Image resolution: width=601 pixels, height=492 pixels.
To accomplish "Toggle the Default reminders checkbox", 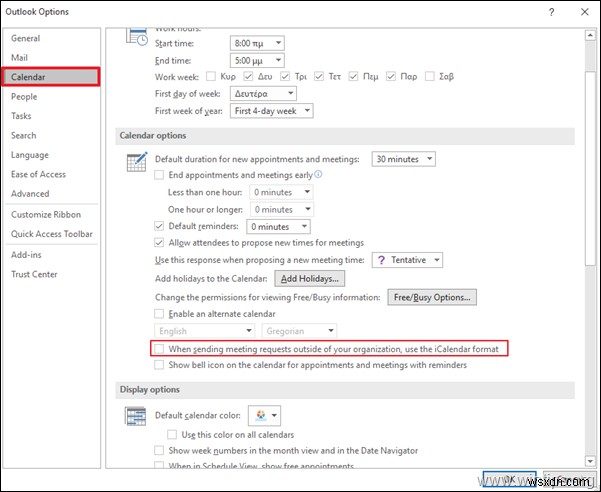I will click(x=159, y=226).
